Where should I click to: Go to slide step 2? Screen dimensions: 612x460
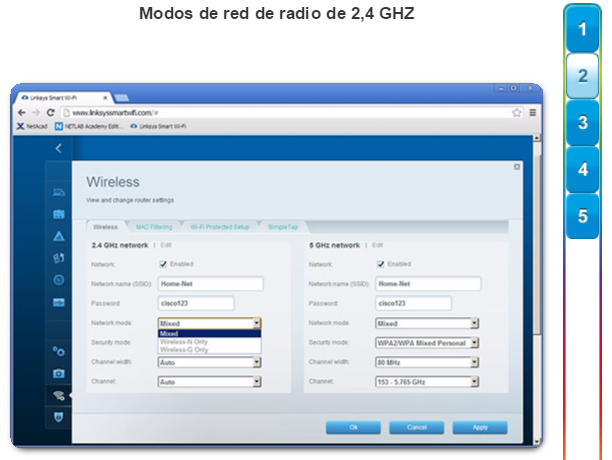pos(582,76)
